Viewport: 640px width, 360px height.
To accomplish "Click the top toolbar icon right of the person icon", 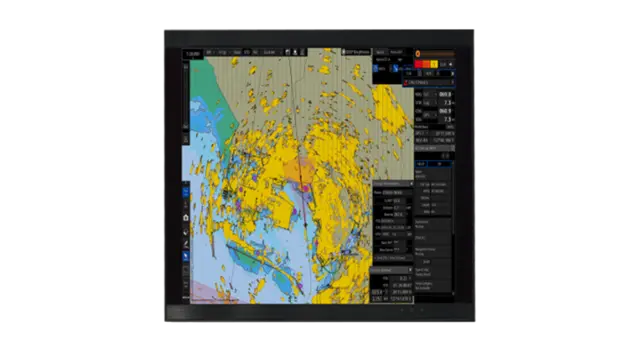I will point(302,52).
